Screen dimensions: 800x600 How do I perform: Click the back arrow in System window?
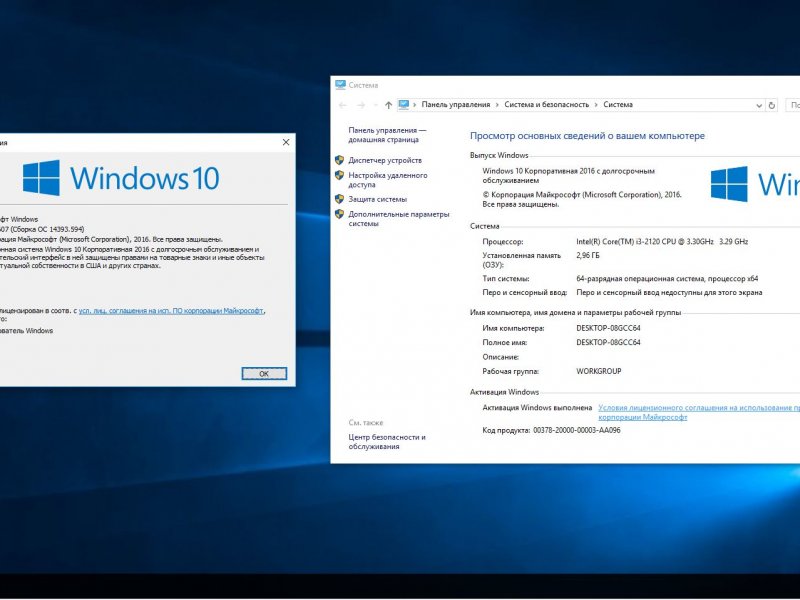(x=343, y=105)
